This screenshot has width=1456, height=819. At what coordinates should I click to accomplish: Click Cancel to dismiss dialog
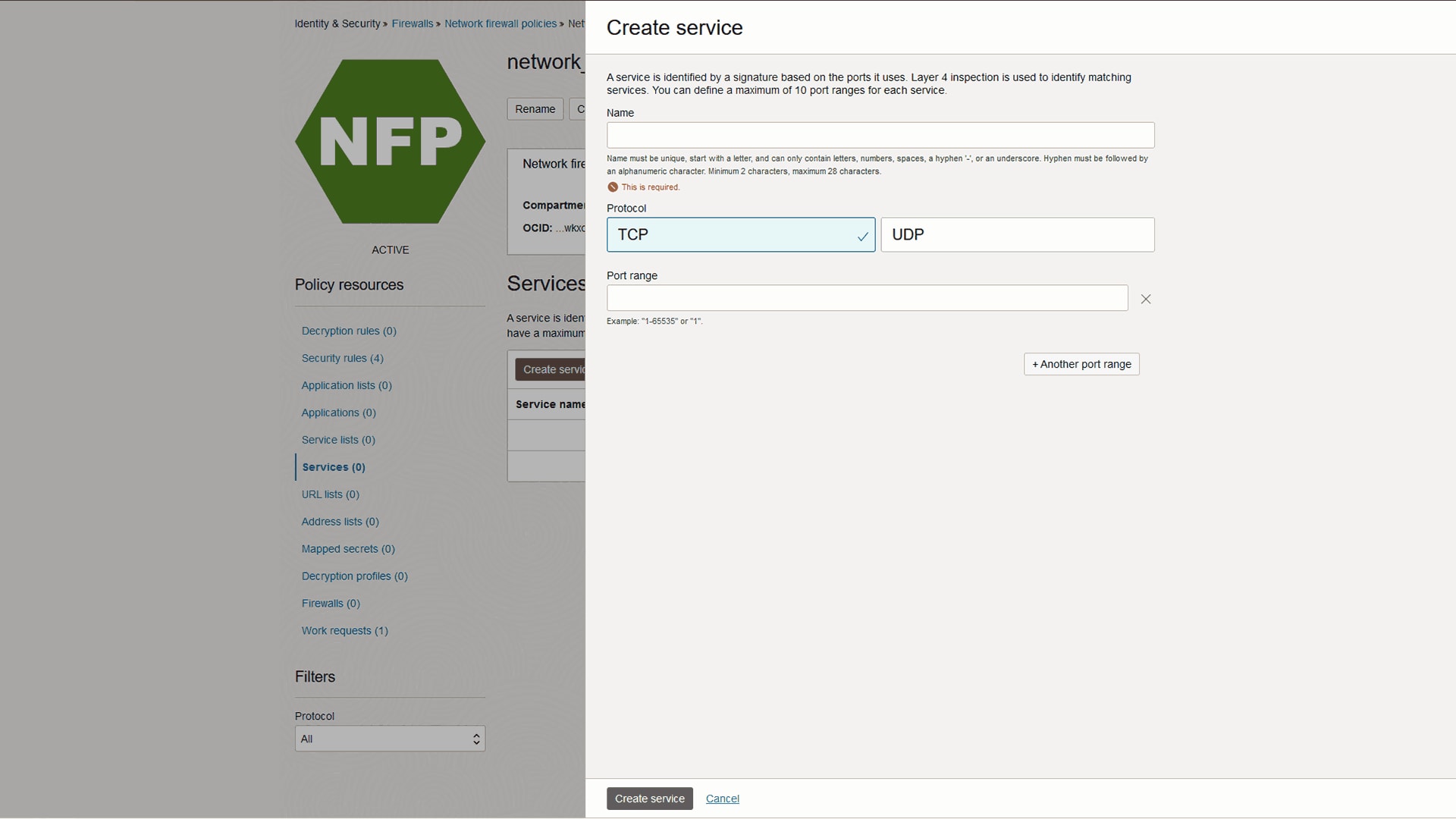coord(722,798)
